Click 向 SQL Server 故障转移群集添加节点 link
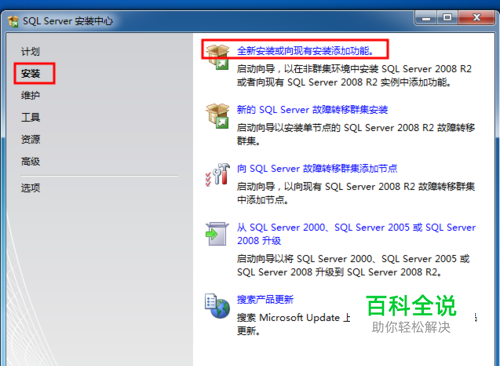 (x=317, y=169)
